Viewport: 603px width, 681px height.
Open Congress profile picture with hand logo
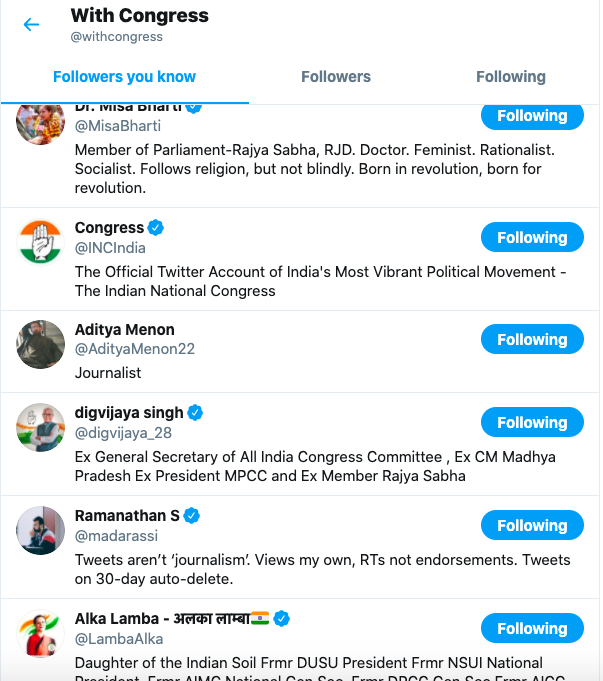[40, 242]
